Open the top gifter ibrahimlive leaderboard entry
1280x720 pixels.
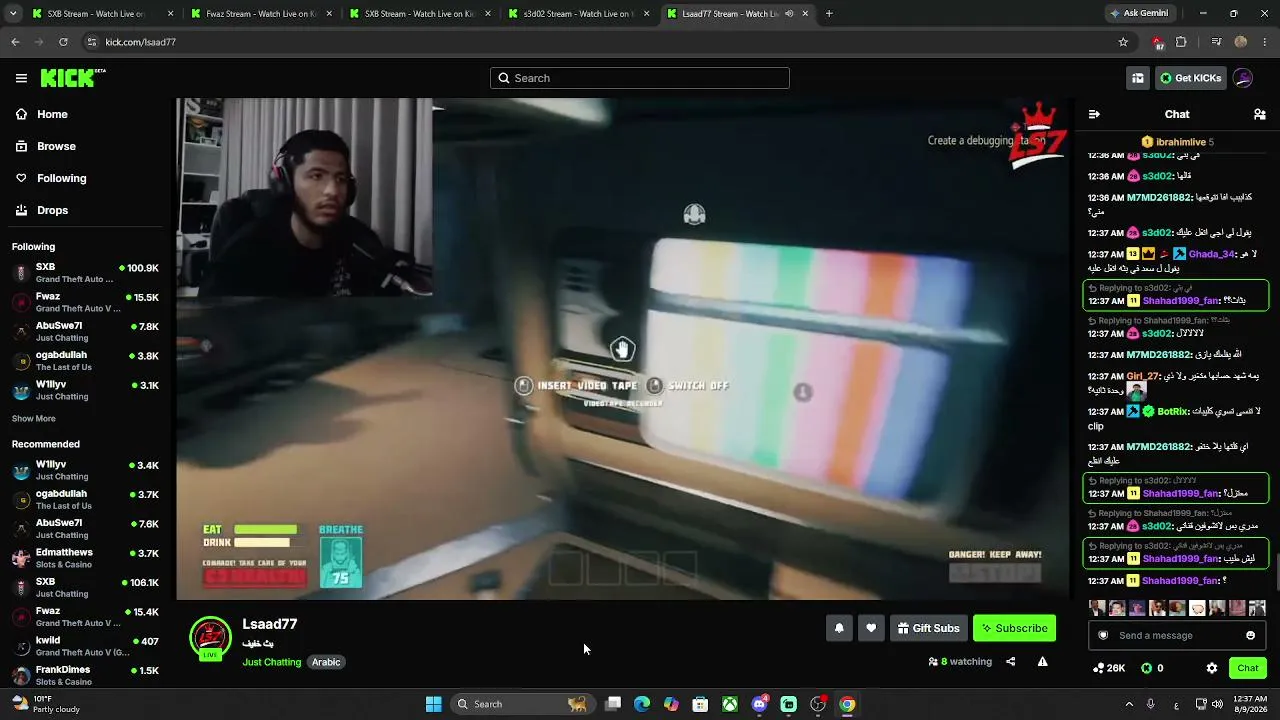point(1177,142)
